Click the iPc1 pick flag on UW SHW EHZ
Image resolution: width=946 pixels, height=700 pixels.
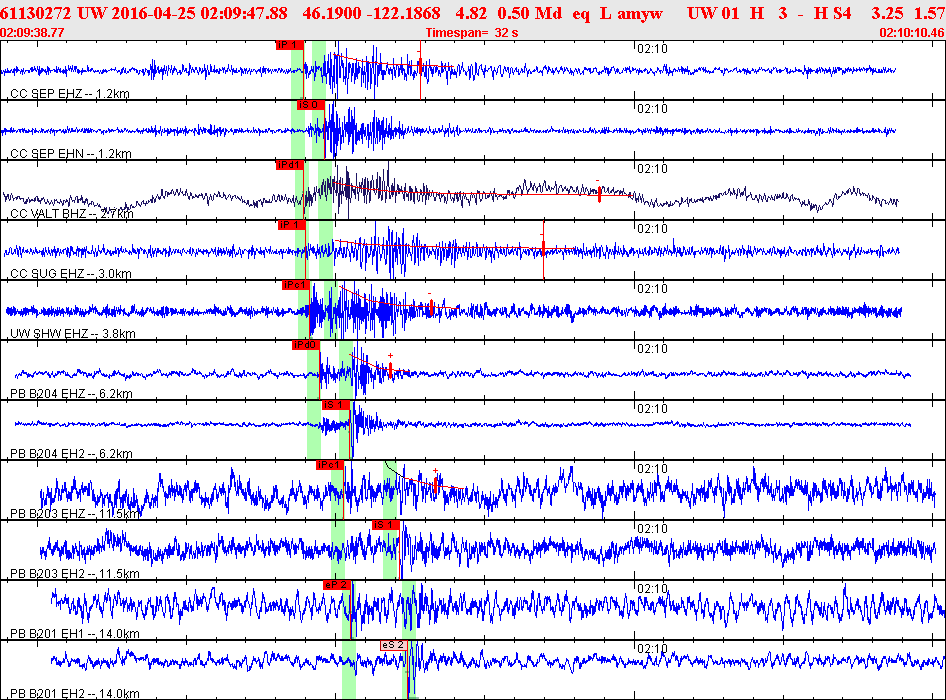296,285
